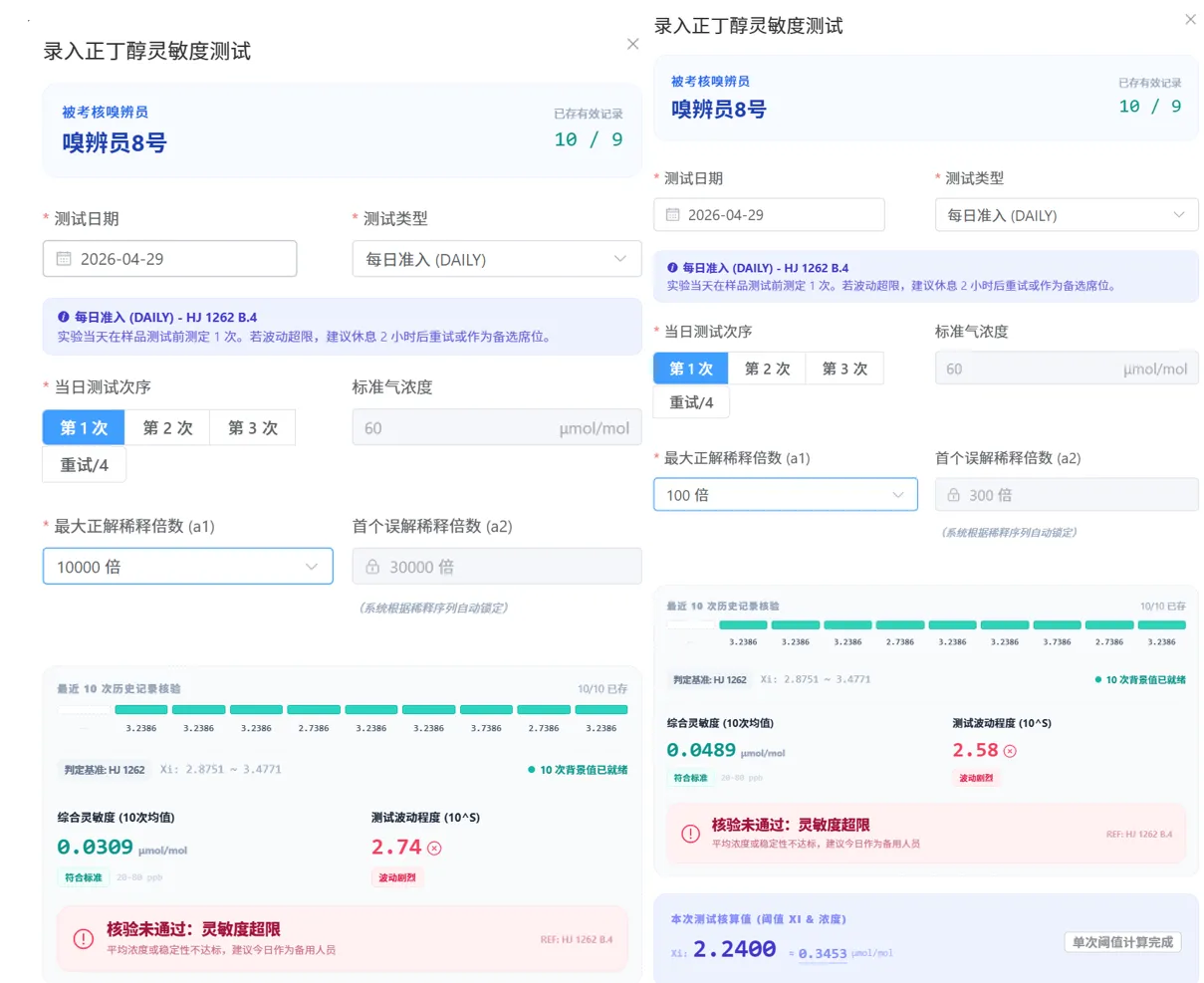Screen dimensions: 1204x983
Task: Open the 100 倍 dilution dropdown
Action: [x=785, y=495]
